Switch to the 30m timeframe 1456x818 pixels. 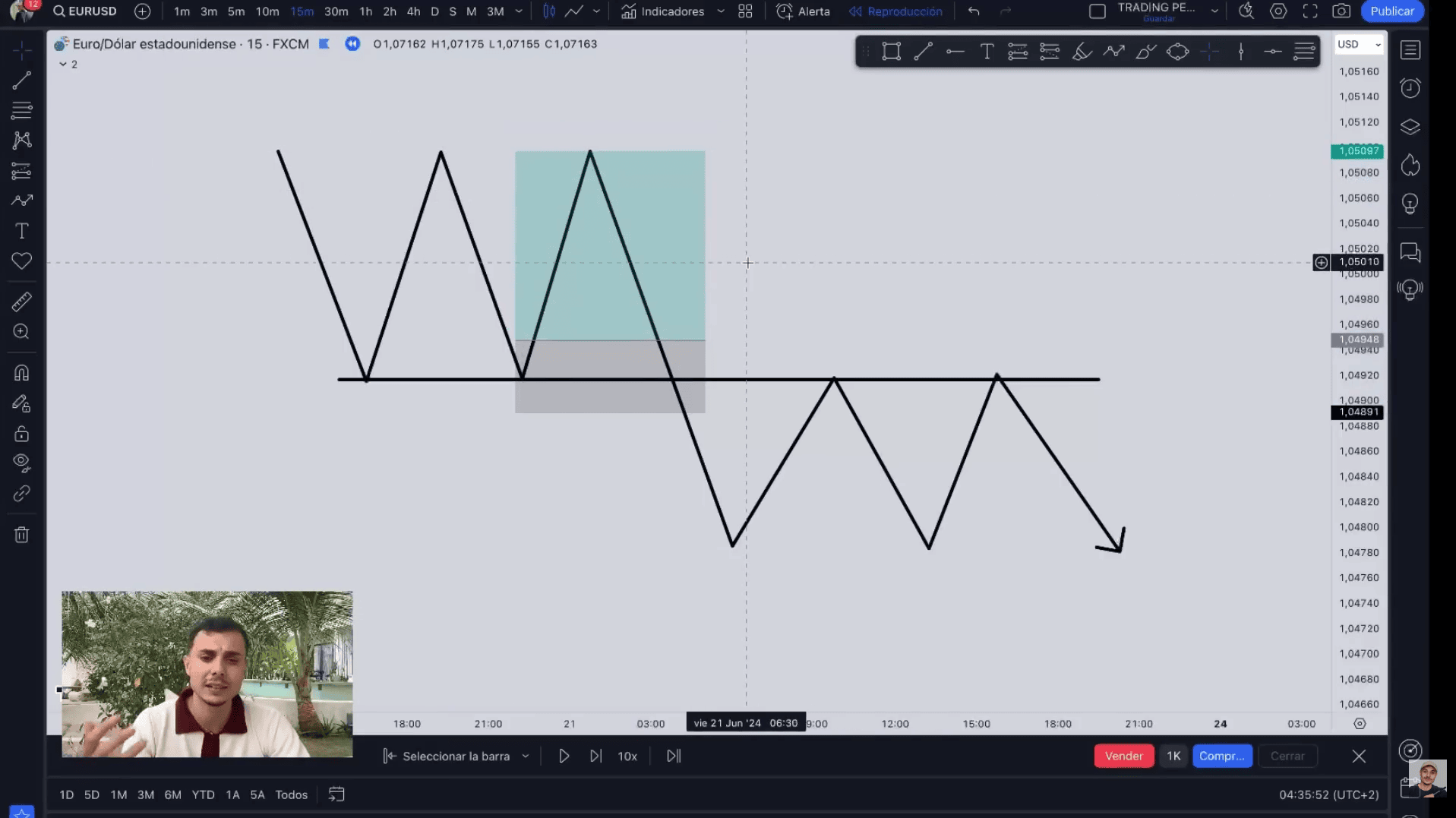coord(336,11)
